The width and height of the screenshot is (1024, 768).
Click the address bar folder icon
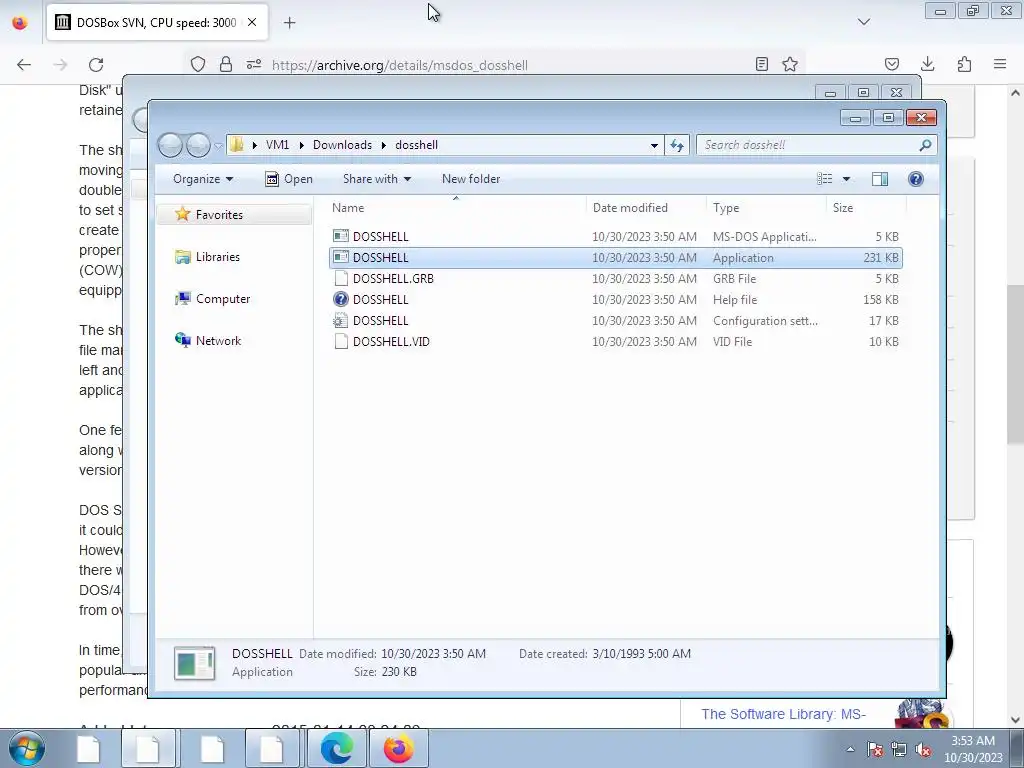236,145
